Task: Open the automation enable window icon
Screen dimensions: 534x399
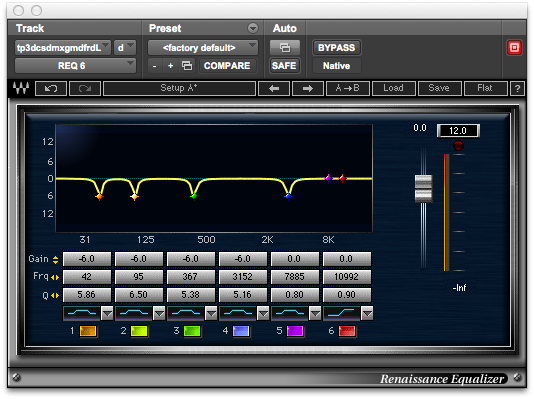Action: click(285, 48)
